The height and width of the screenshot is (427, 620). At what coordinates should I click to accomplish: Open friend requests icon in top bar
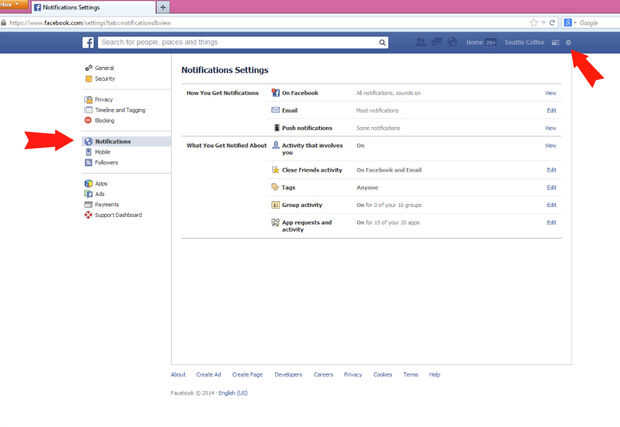point(421,42)
